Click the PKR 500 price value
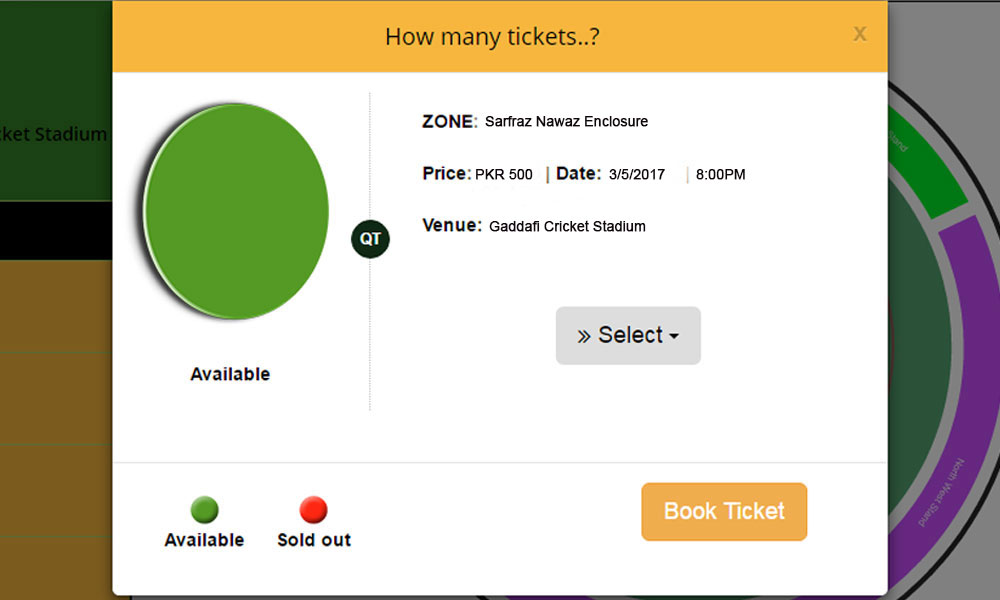The height and width of the screenshot is (600, 1000). click(x=504, y=175)
